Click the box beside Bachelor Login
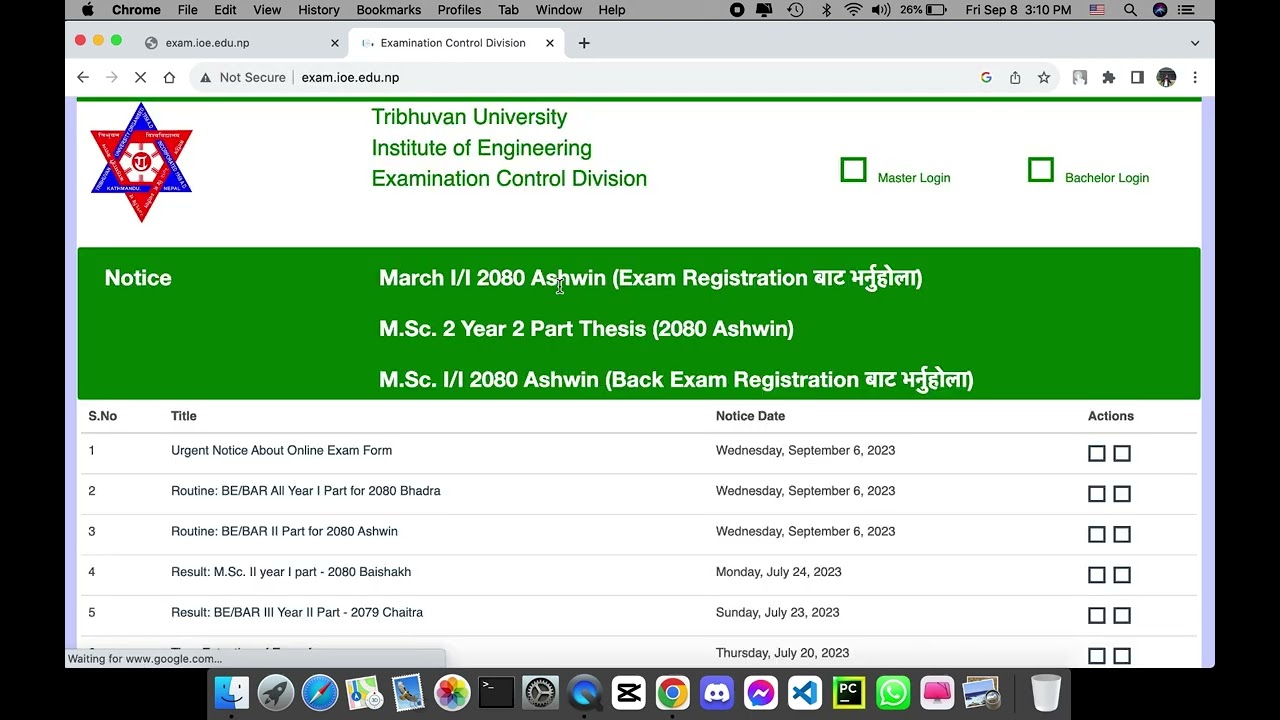The image size is (1280, 720). click(x=1041, y=170)
